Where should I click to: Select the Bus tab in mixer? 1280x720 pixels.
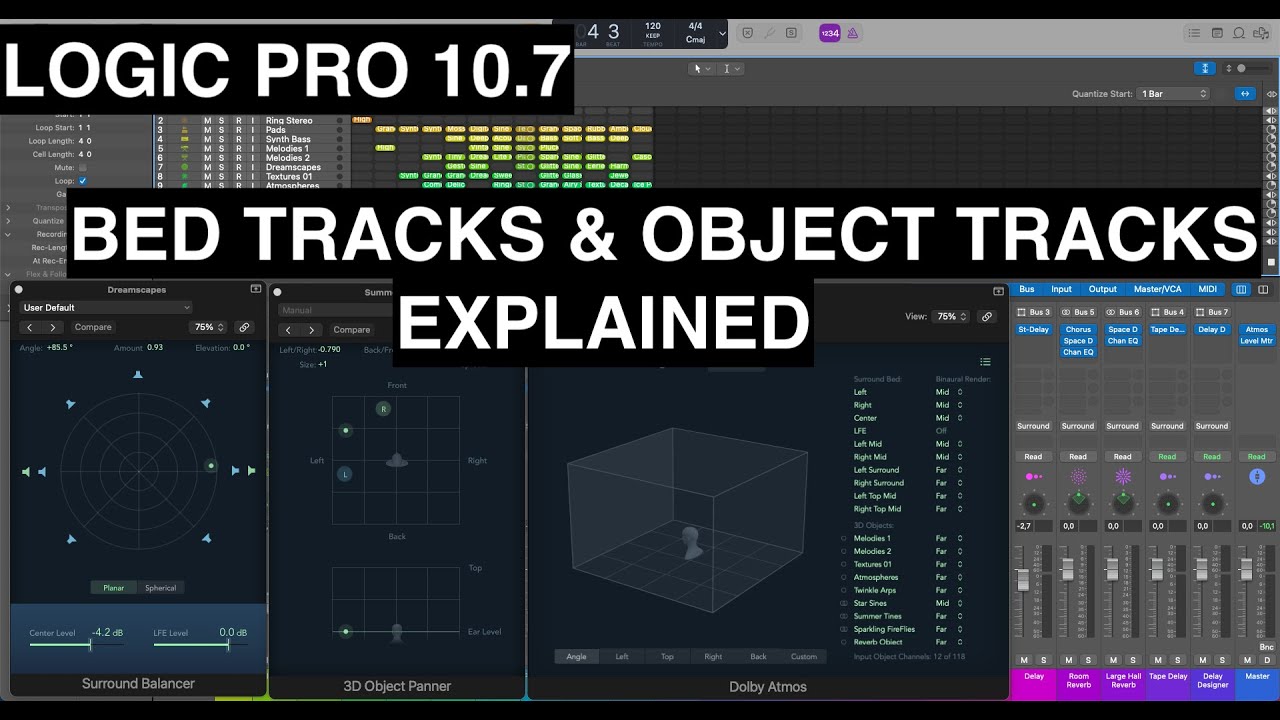click(1027, 289)
